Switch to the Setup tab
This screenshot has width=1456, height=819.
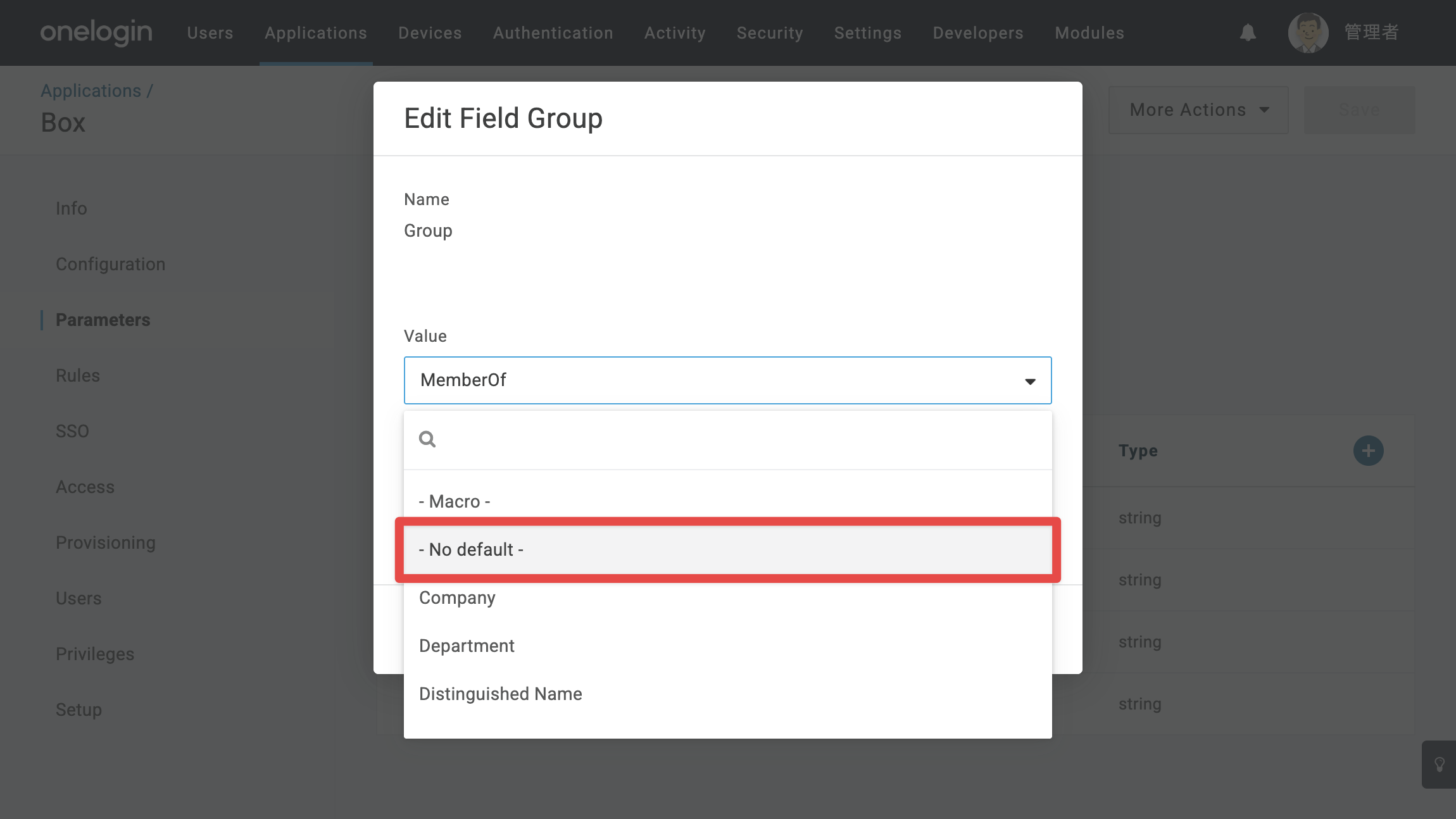tap(79, 710)
